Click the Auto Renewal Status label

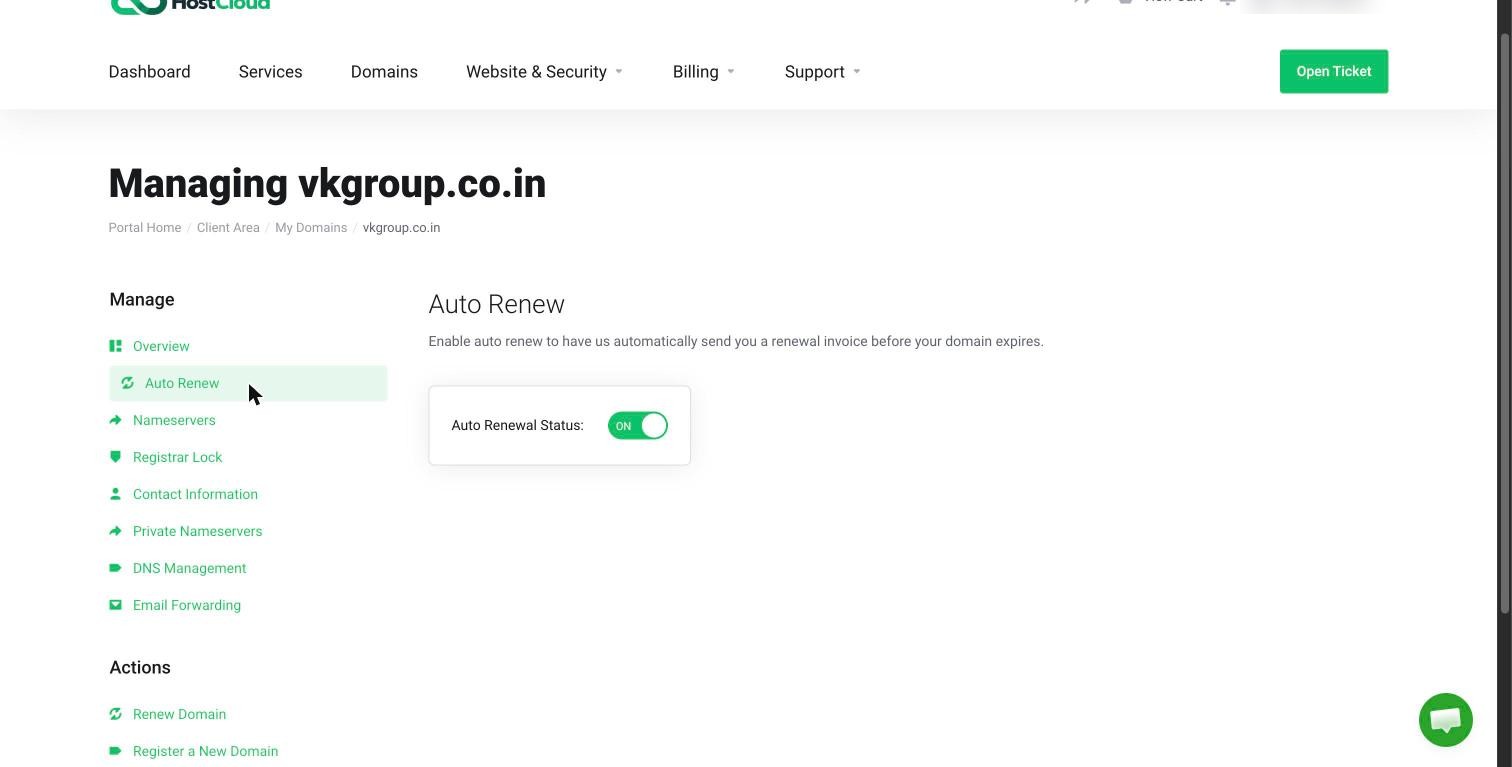(517, 425)
